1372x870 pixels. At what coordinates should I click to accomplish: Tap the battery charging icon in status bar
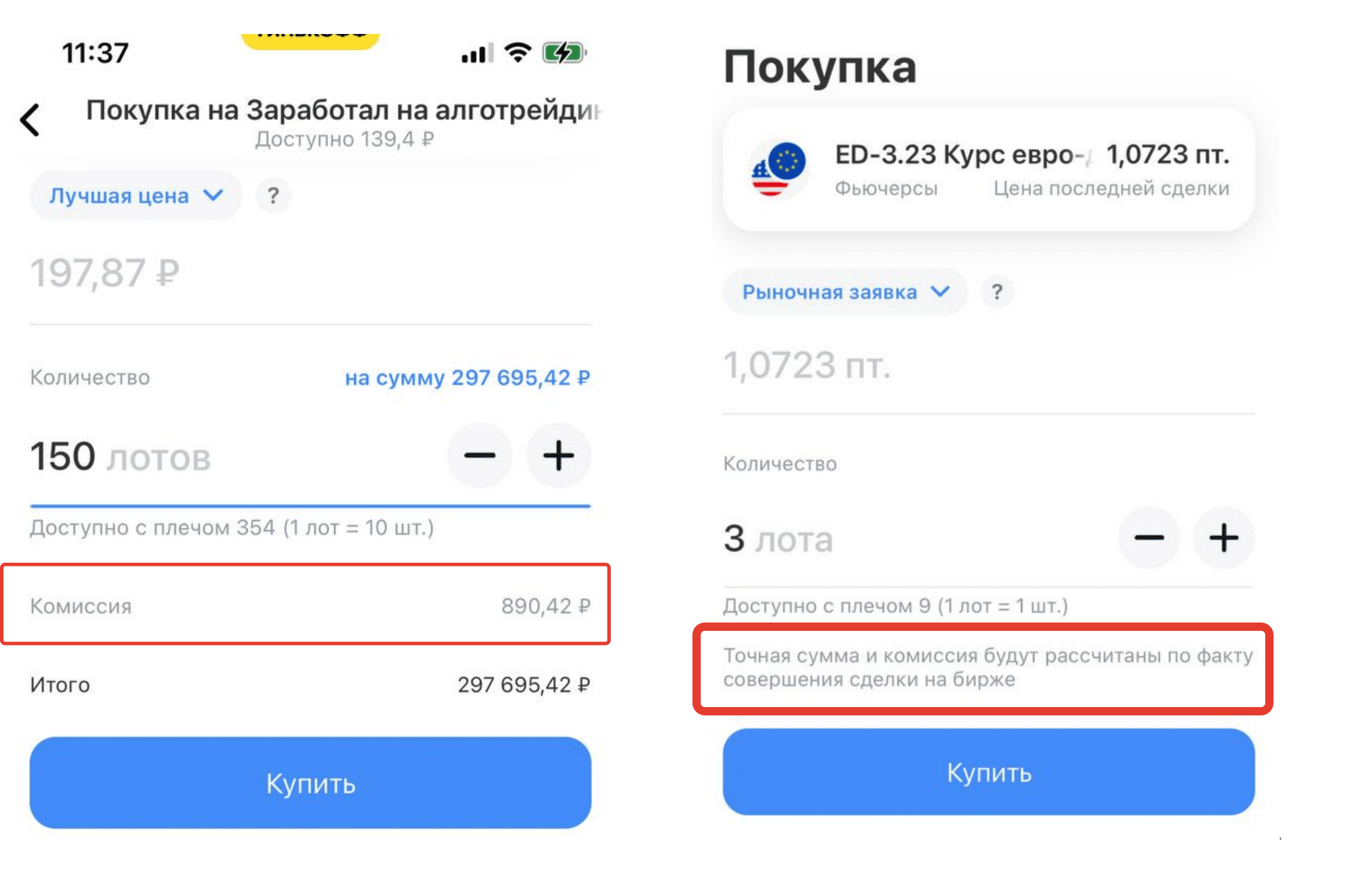(x=564, y=53)
